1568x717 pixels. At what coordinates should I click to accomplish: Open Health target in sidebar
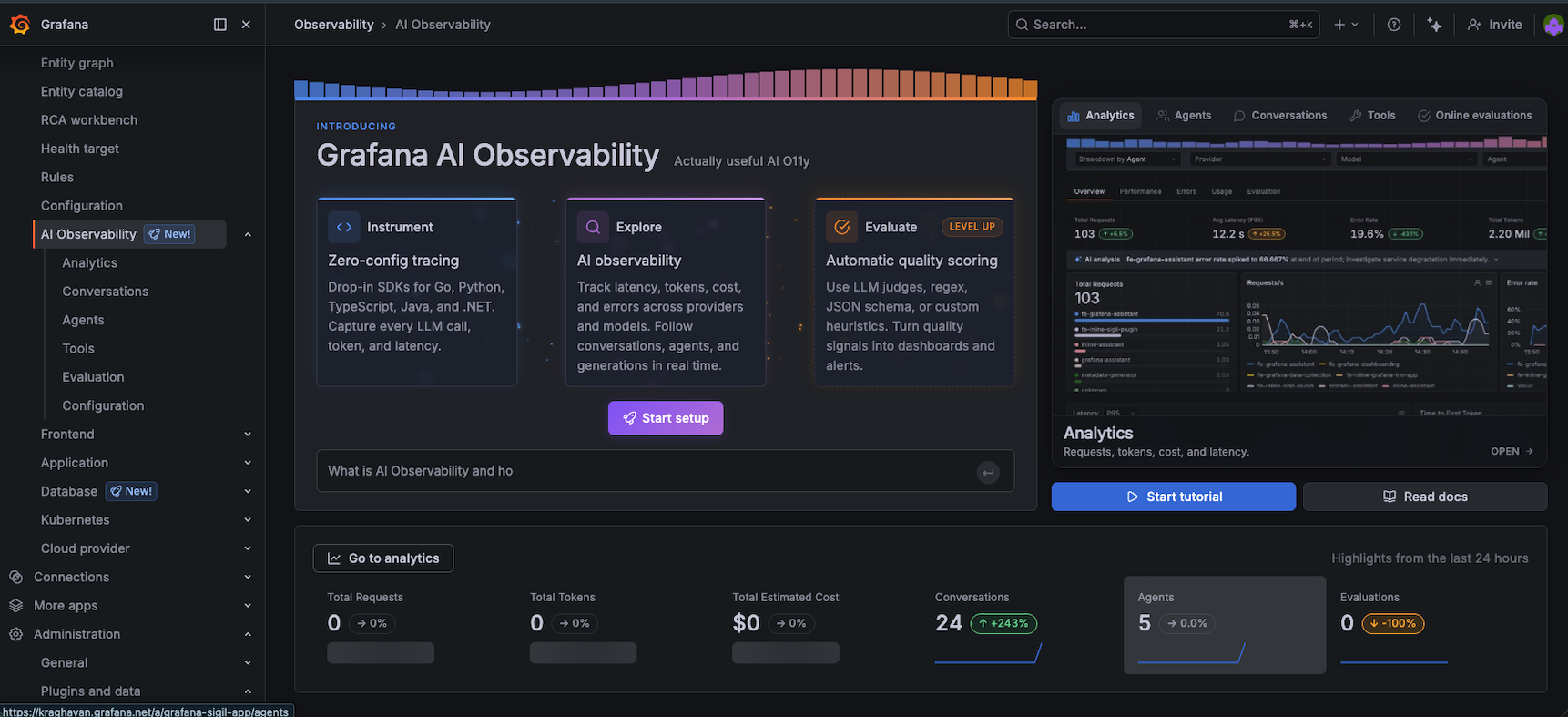click(80, 149)
